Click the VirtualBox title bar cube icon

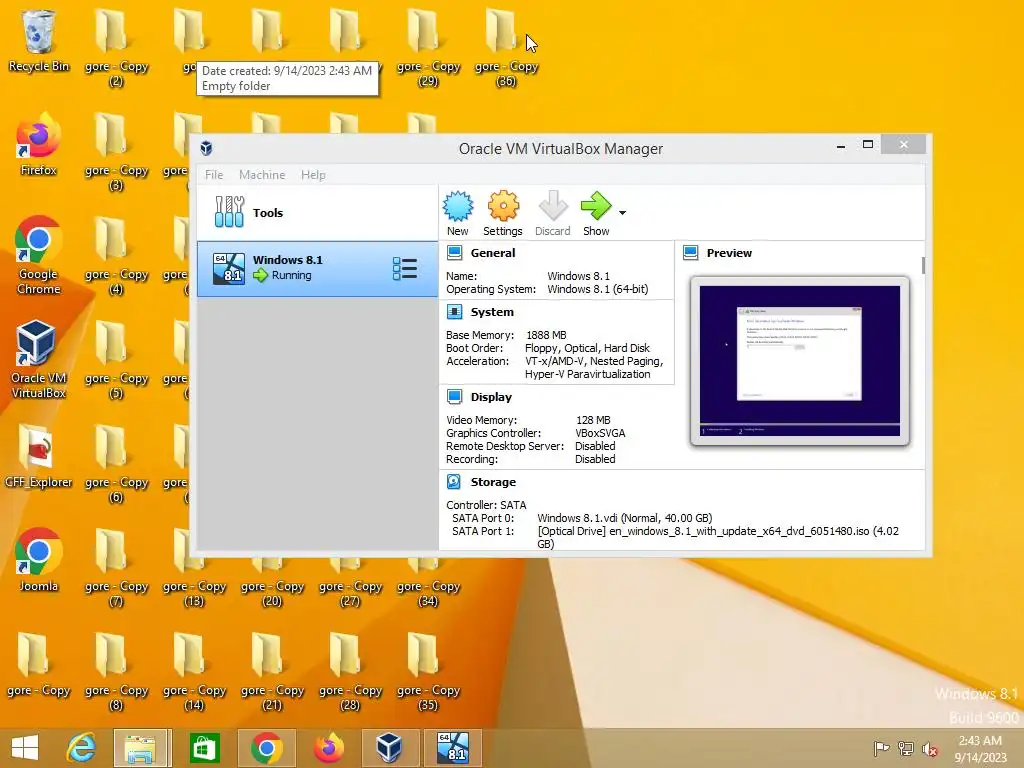(x=206, y=148)
